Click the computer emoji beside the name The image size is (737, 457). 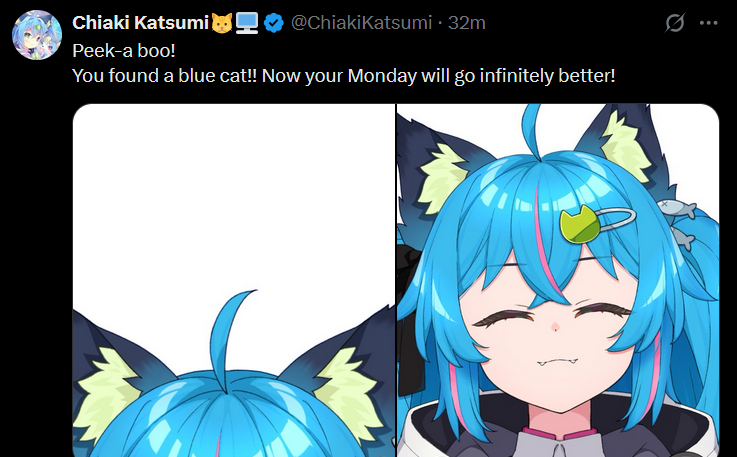tap(247, 23)
